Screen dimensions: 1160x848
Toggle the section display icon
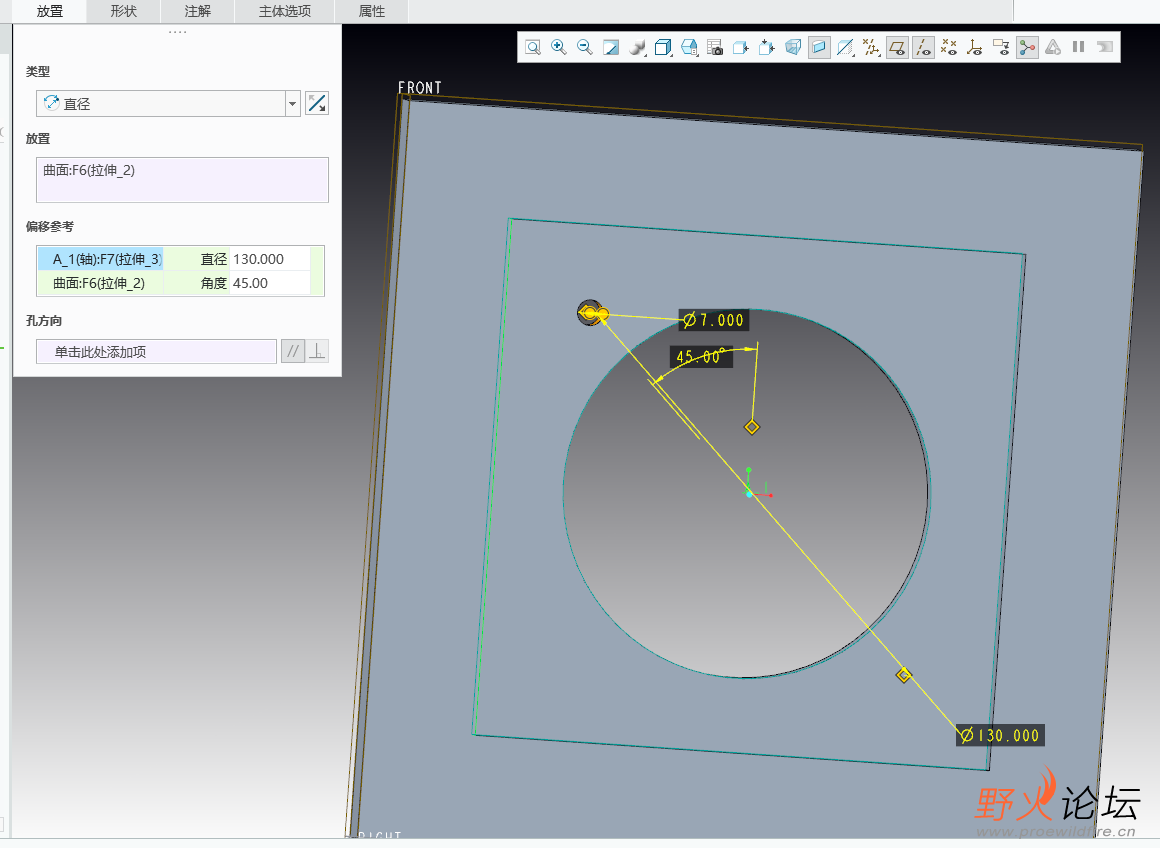(x=819, y=47)
